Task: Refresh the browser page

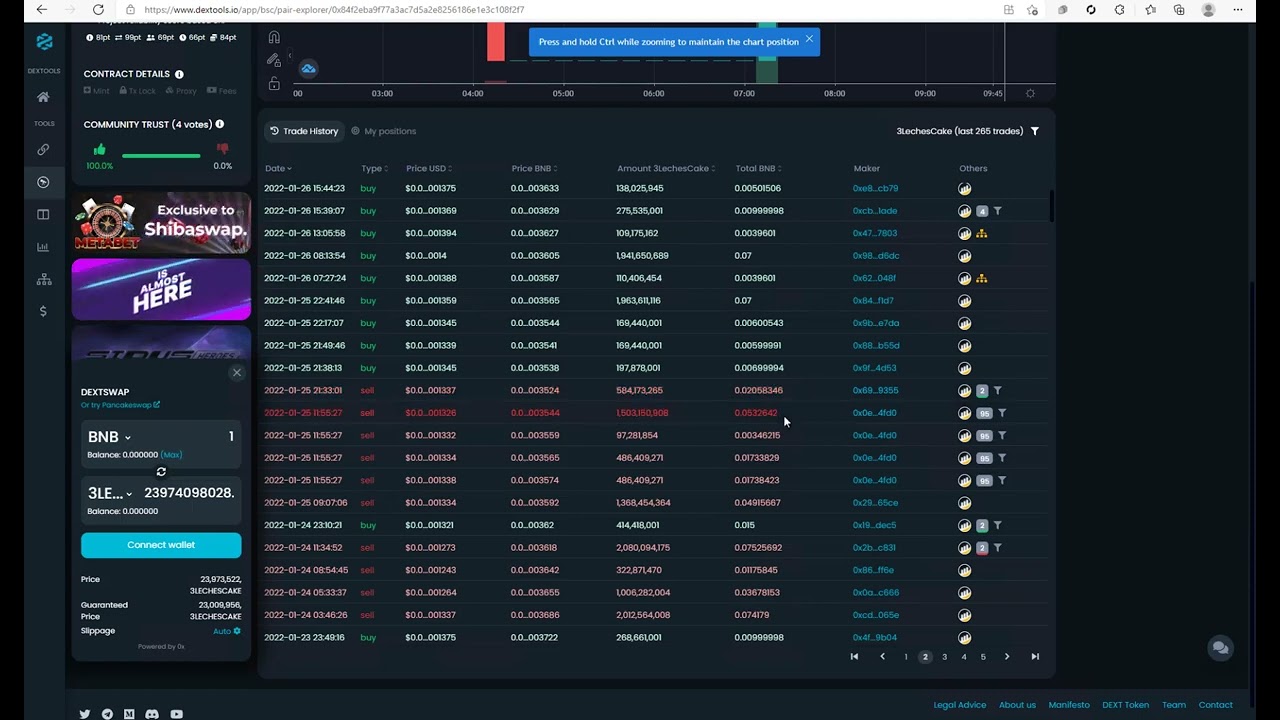Action: coord(98,10)
